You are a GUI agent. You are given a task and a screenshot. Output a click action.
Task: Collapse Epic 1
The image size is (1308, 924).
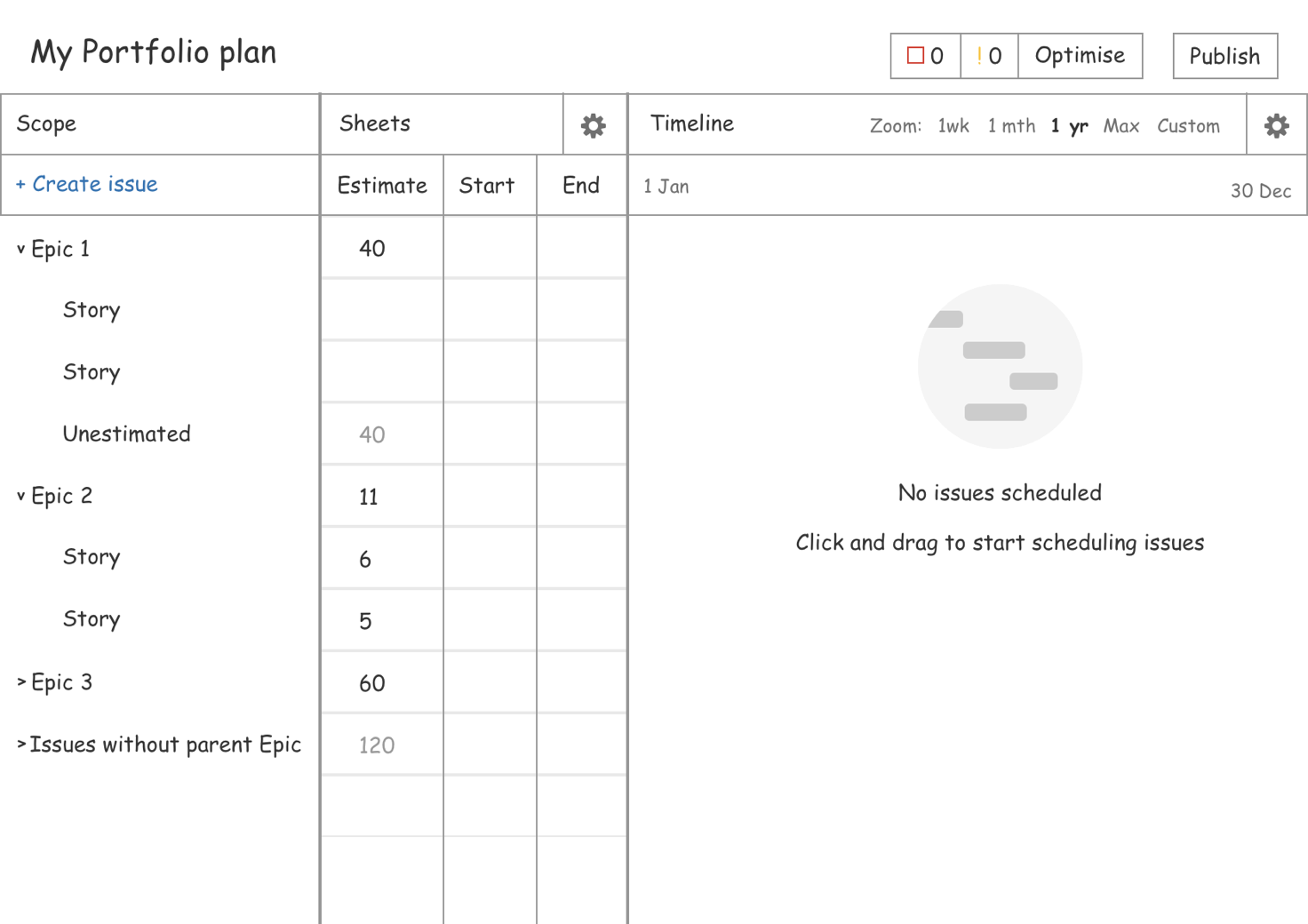(20, 248)
